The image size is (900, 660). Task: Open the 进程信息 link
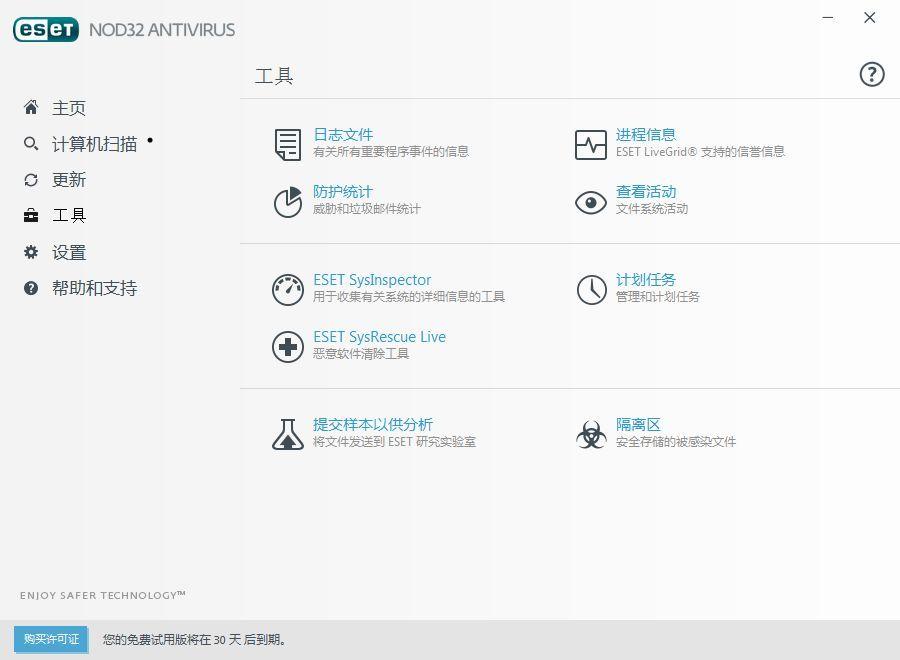(646, 135)
